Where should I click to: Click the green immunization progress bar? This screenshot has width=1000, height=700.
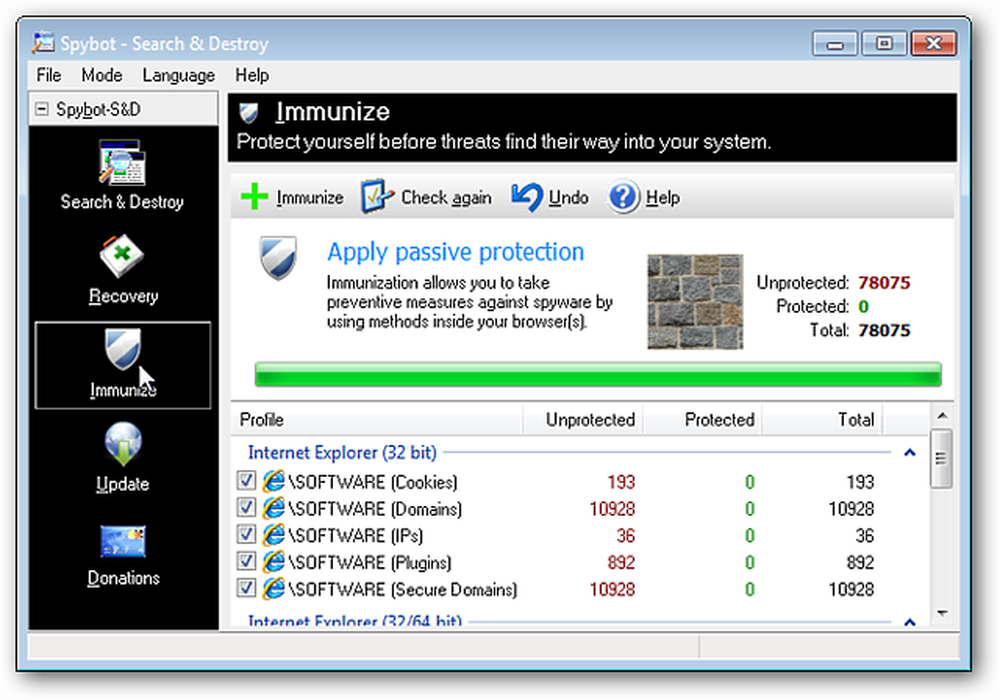pyautogui.click(x=598, y=374)
